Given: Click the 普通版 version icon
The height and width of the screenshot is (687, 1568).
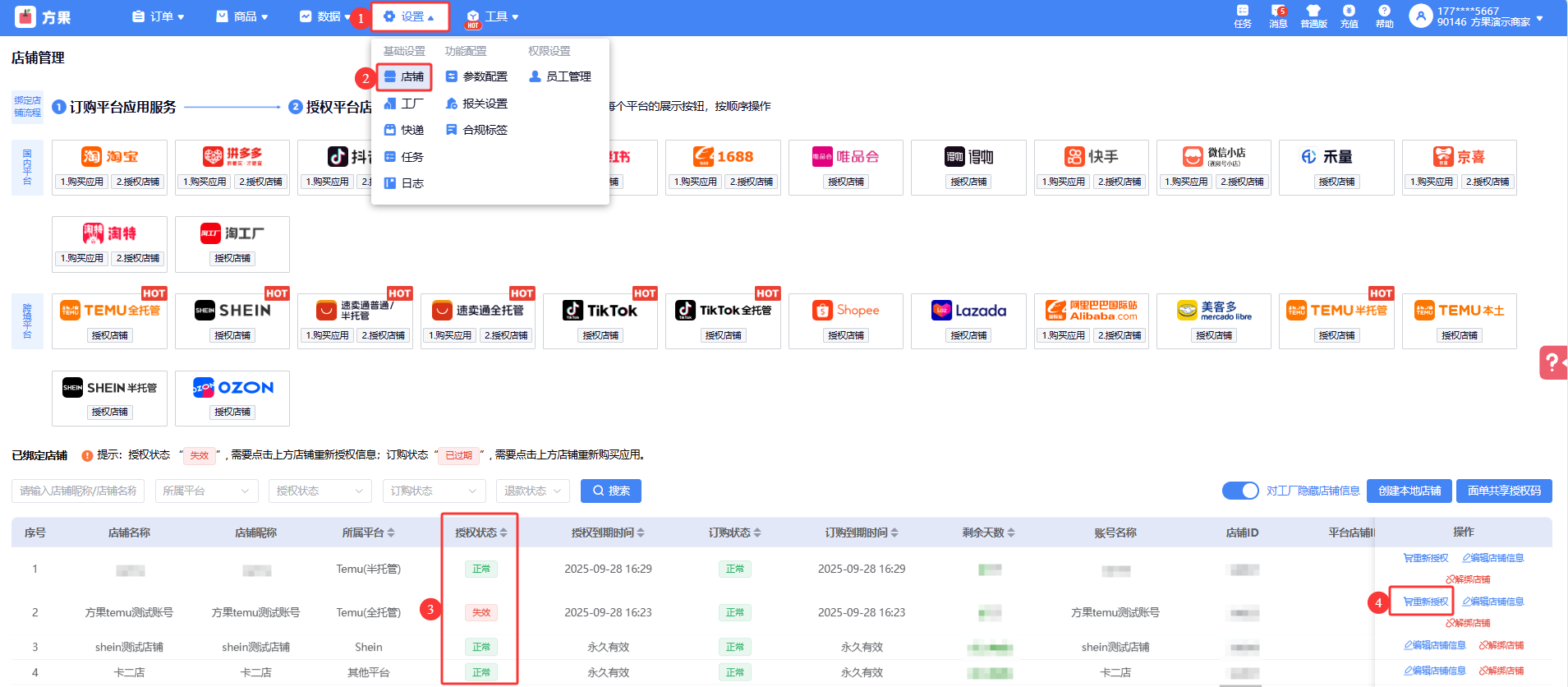Looking at the screenshot, I should (x=1313, y=12).
